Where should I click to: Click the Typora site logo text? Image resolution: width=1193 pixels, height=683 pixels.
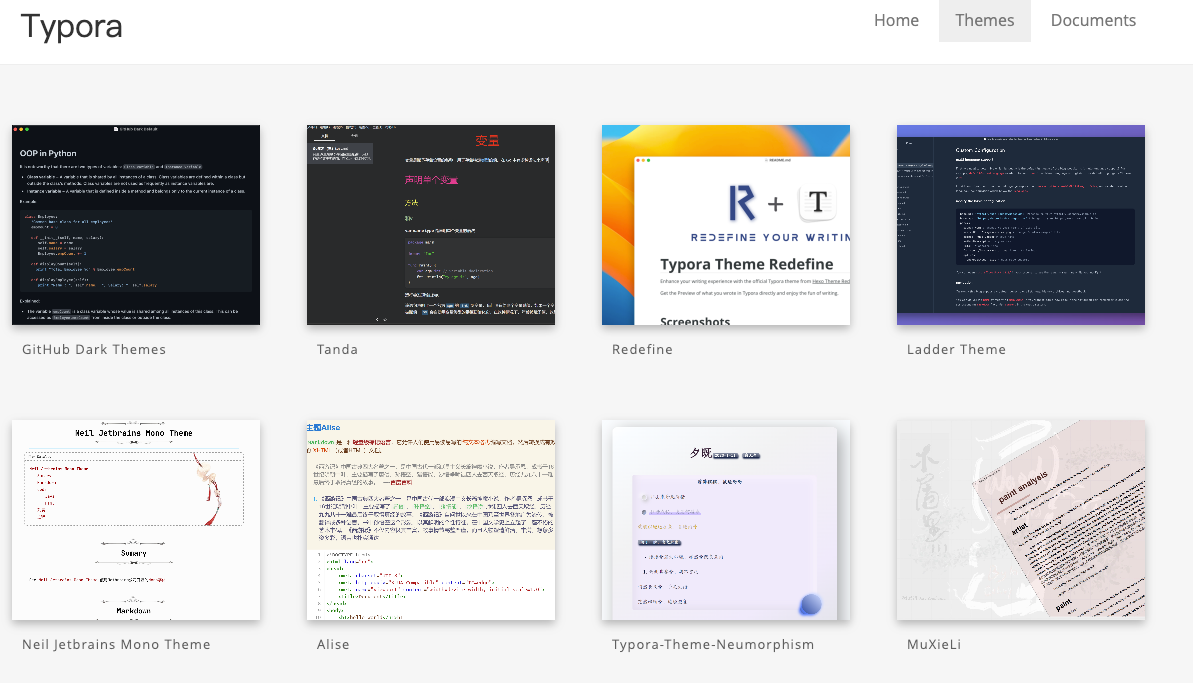click(x=72, y=26)
